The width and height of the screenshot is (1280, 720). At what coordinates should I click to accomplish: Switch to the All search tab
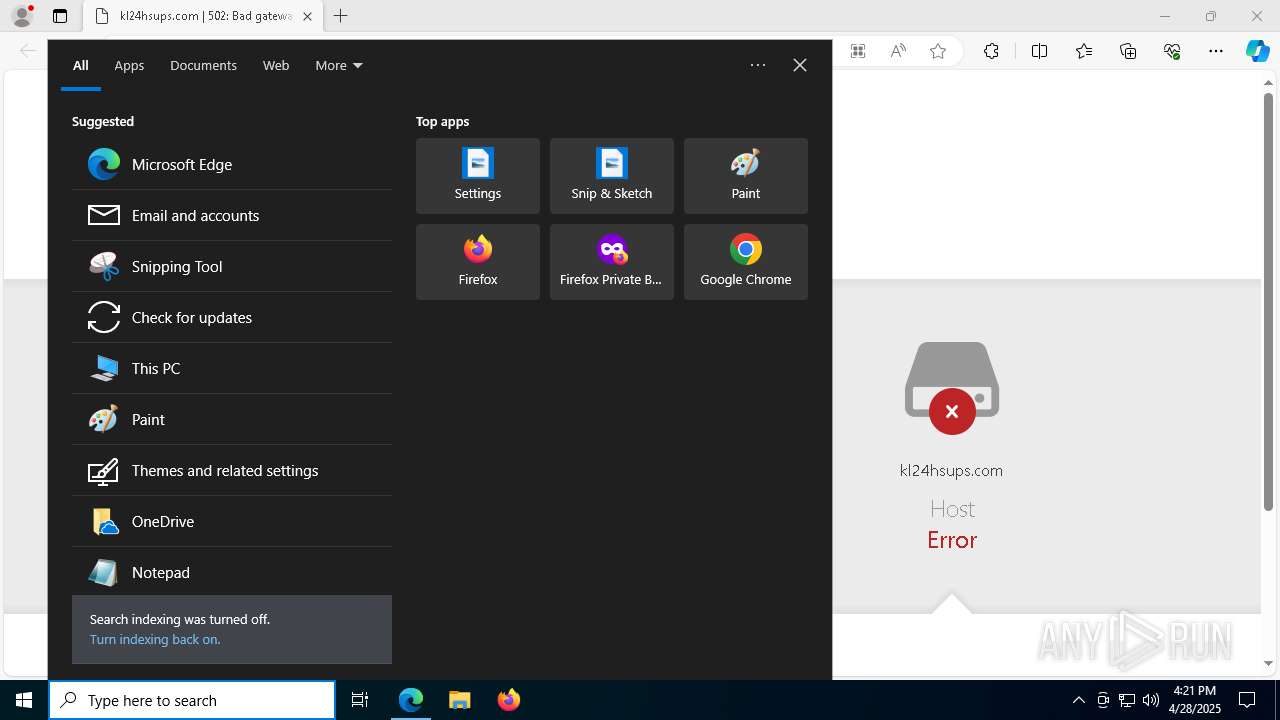(80, 65)
